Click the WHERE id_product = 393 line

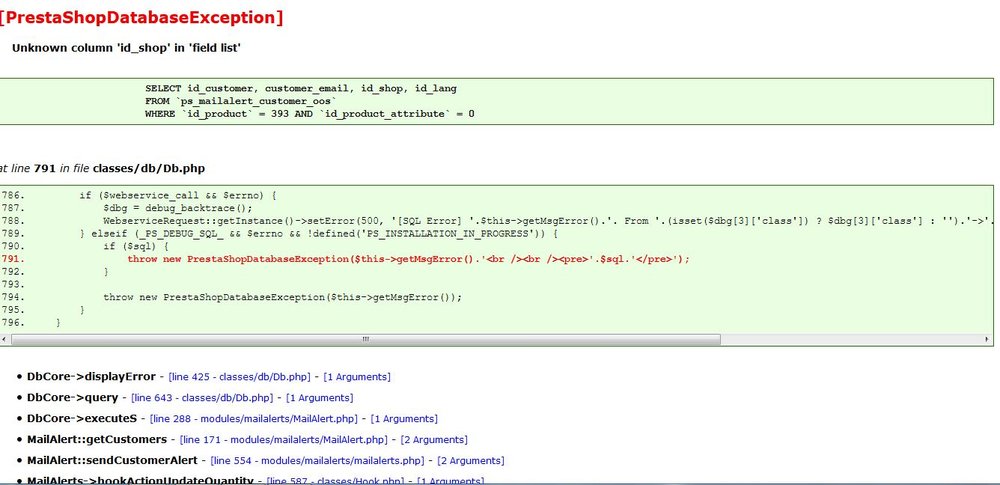pyautogui.click(x=309, y=114)
